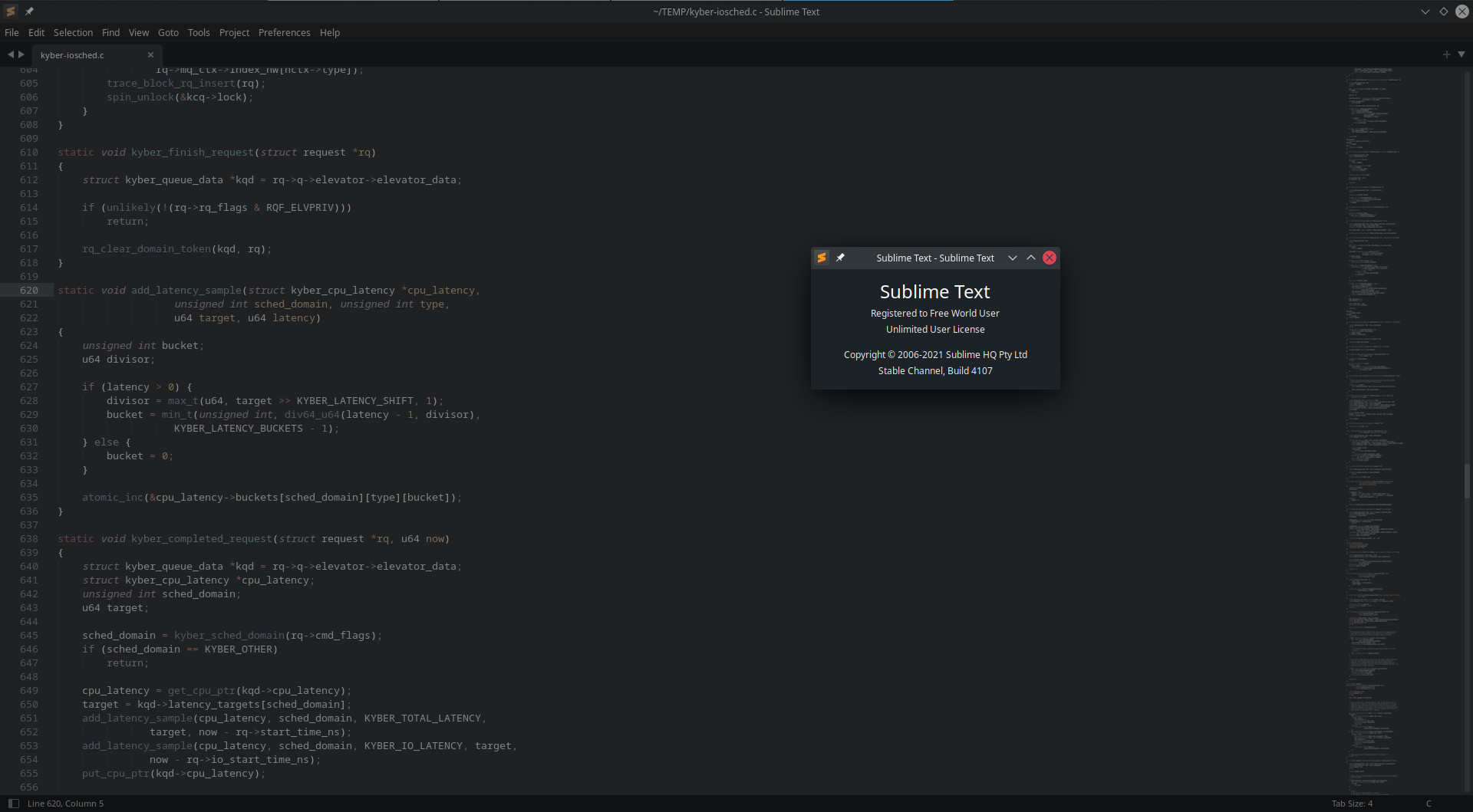Click Registered to Free World User text
This screenshot has width=1473, height=812.
click(x=935, y=314)
